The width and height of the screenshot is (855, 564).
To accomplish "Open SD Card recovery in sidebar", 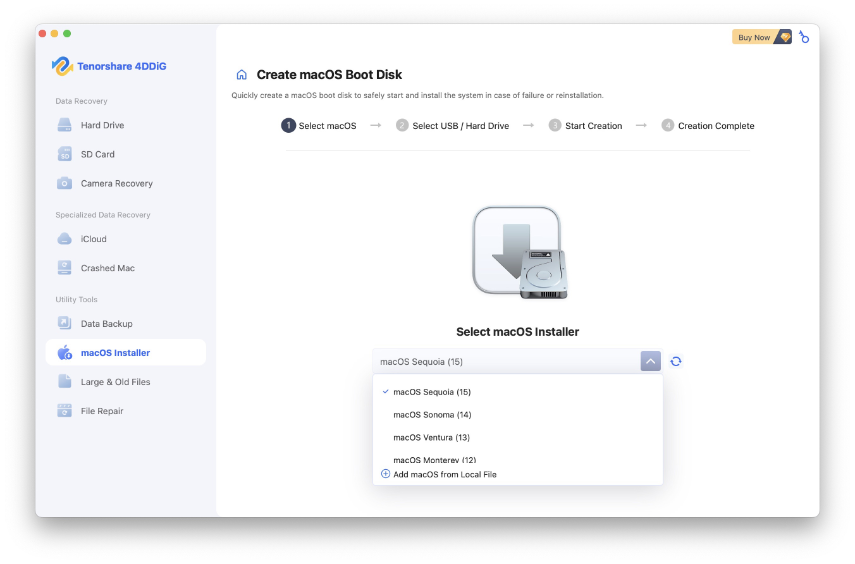I will point(125,154).
